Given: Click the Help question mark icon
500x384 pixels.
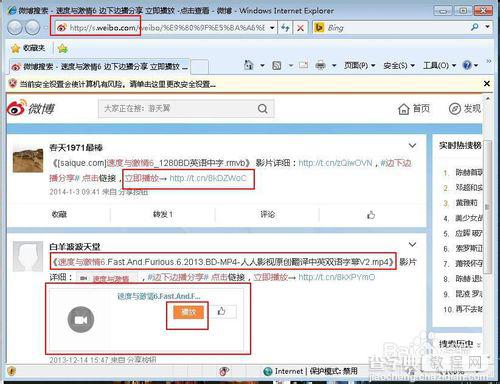Looking at the screenshot, I should tap(467, 65).
